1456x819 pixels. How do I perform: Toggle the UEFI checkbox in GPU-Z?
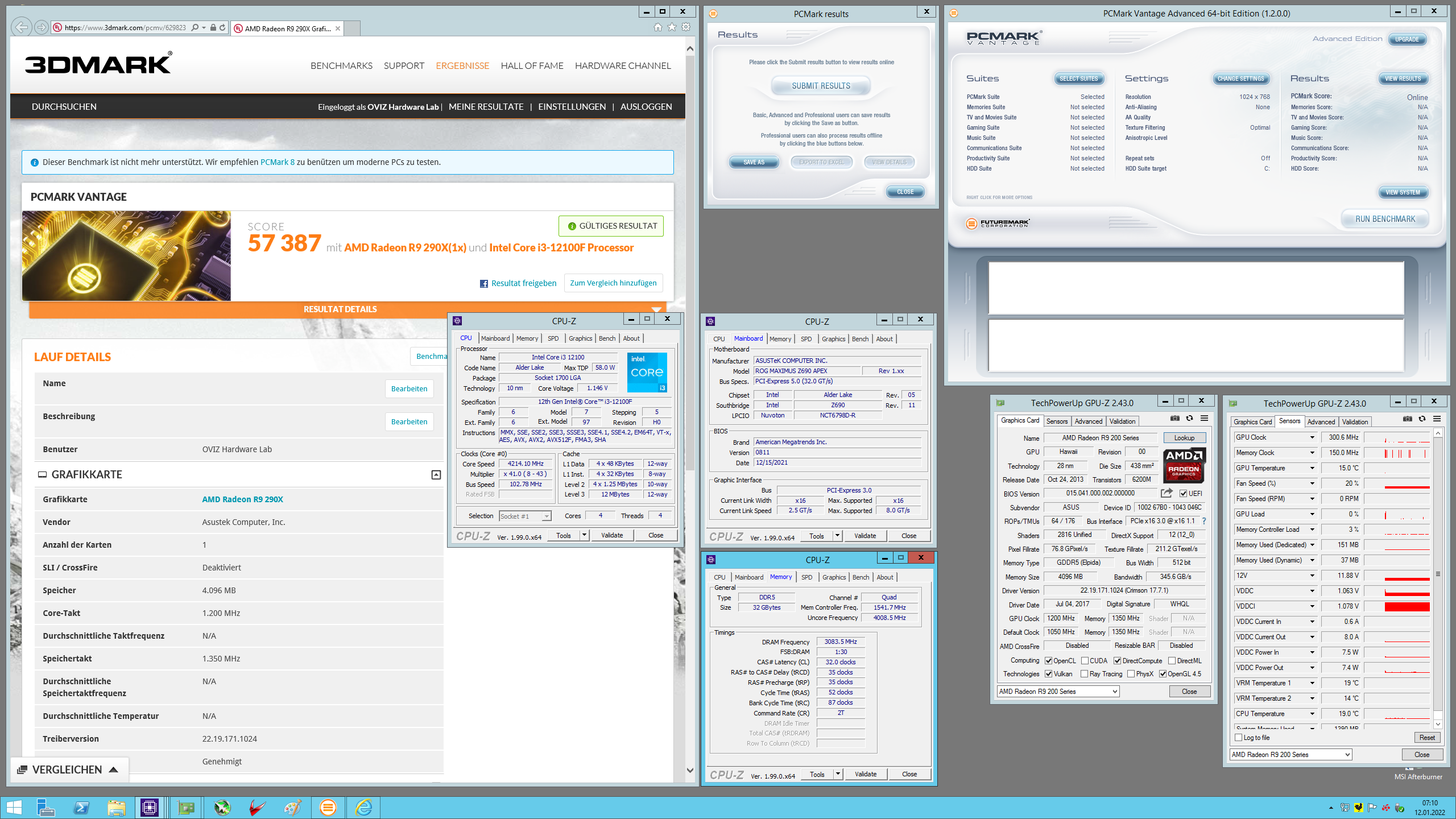tap(1183, 494)
